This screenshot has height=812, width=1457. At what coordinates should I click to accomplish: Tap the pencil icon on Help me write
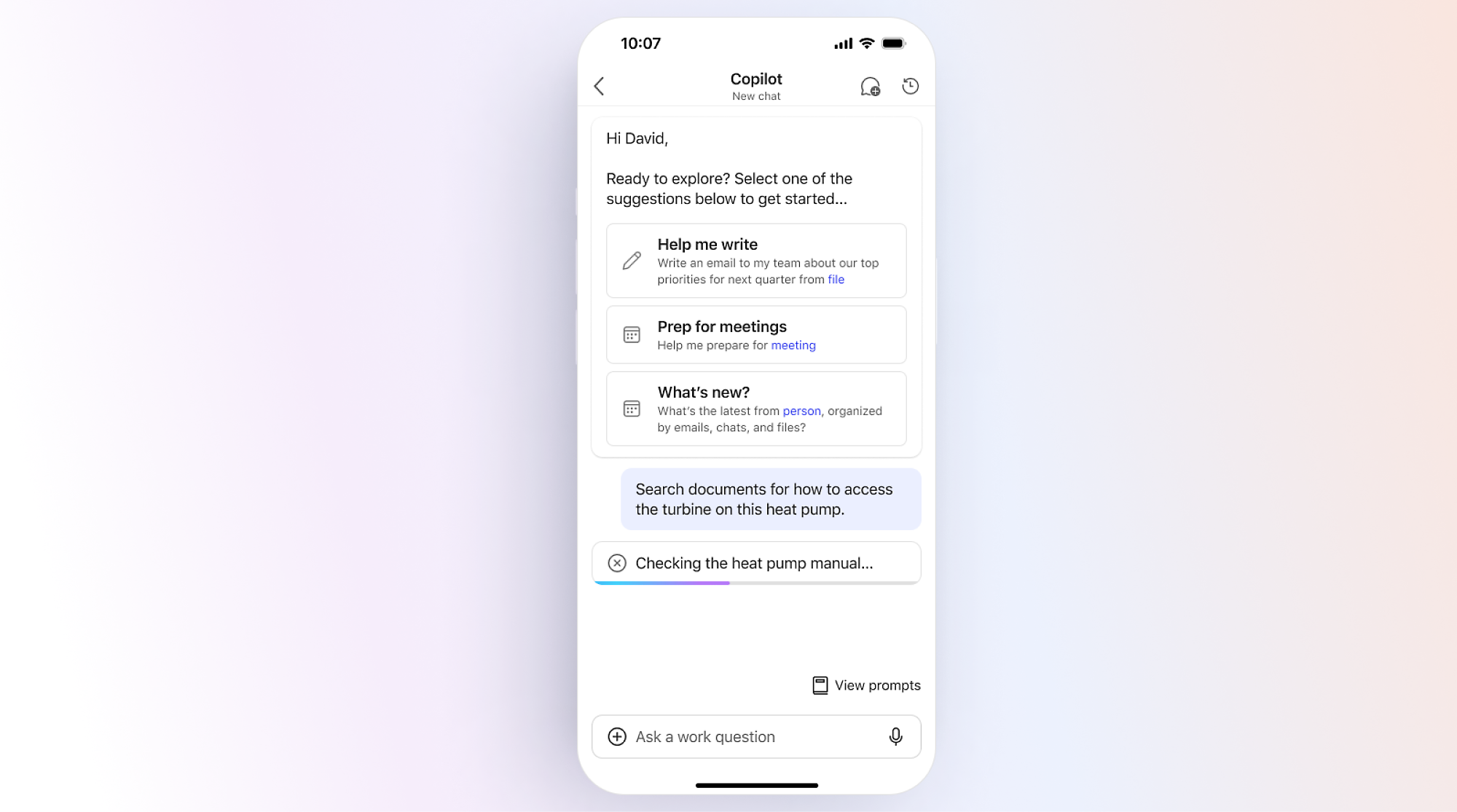point(632,260)
